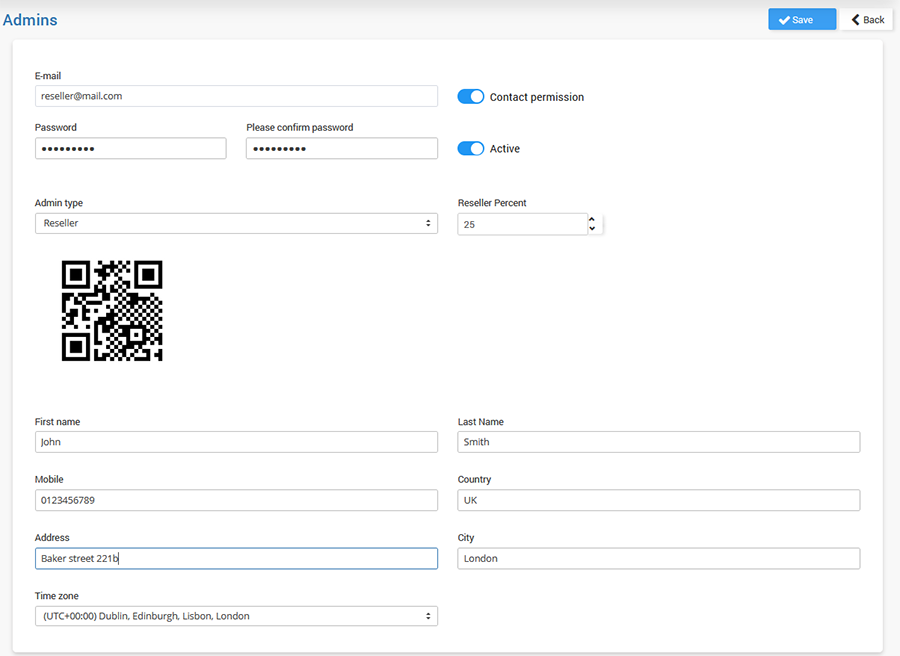Open the Admin type dropdown
The image size is (900, 656).
(236, 223)
